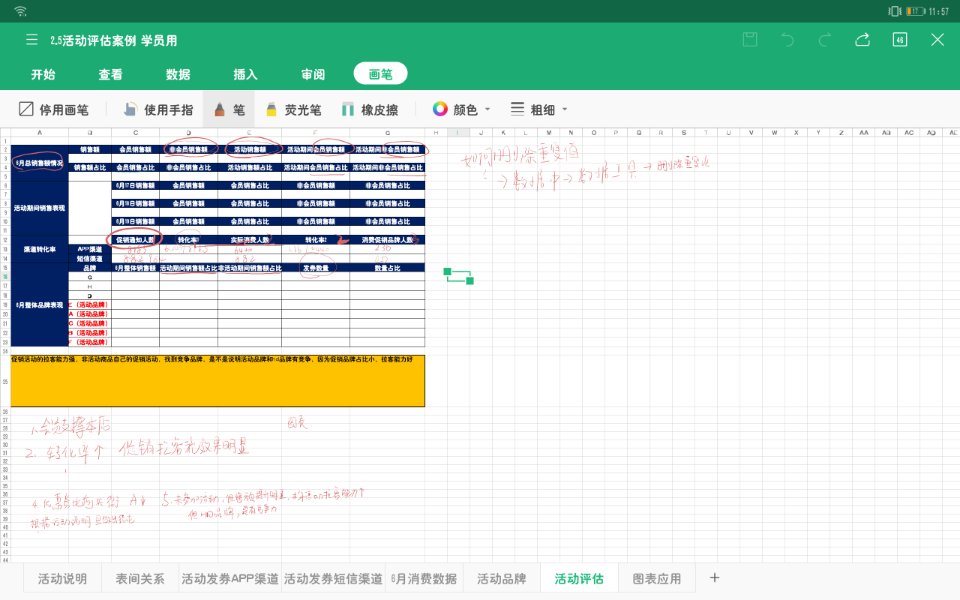Open the 图表应用 sheet
Screen dimensions: 960x600
pyautogui.click(x=656, y=579)
